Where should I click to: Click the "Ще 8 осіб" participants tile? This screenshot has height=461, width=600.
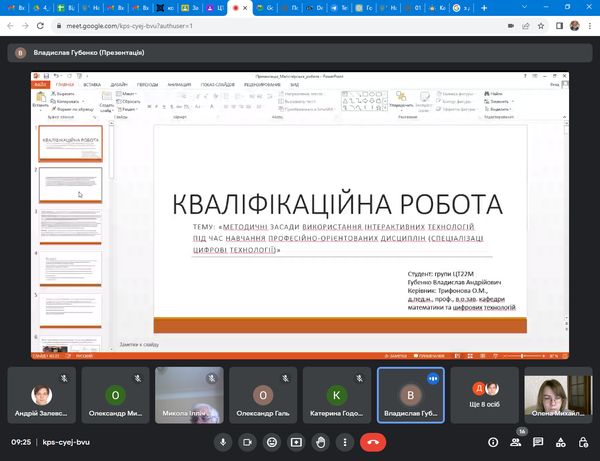pyautogui.click(x=483, y=394)
